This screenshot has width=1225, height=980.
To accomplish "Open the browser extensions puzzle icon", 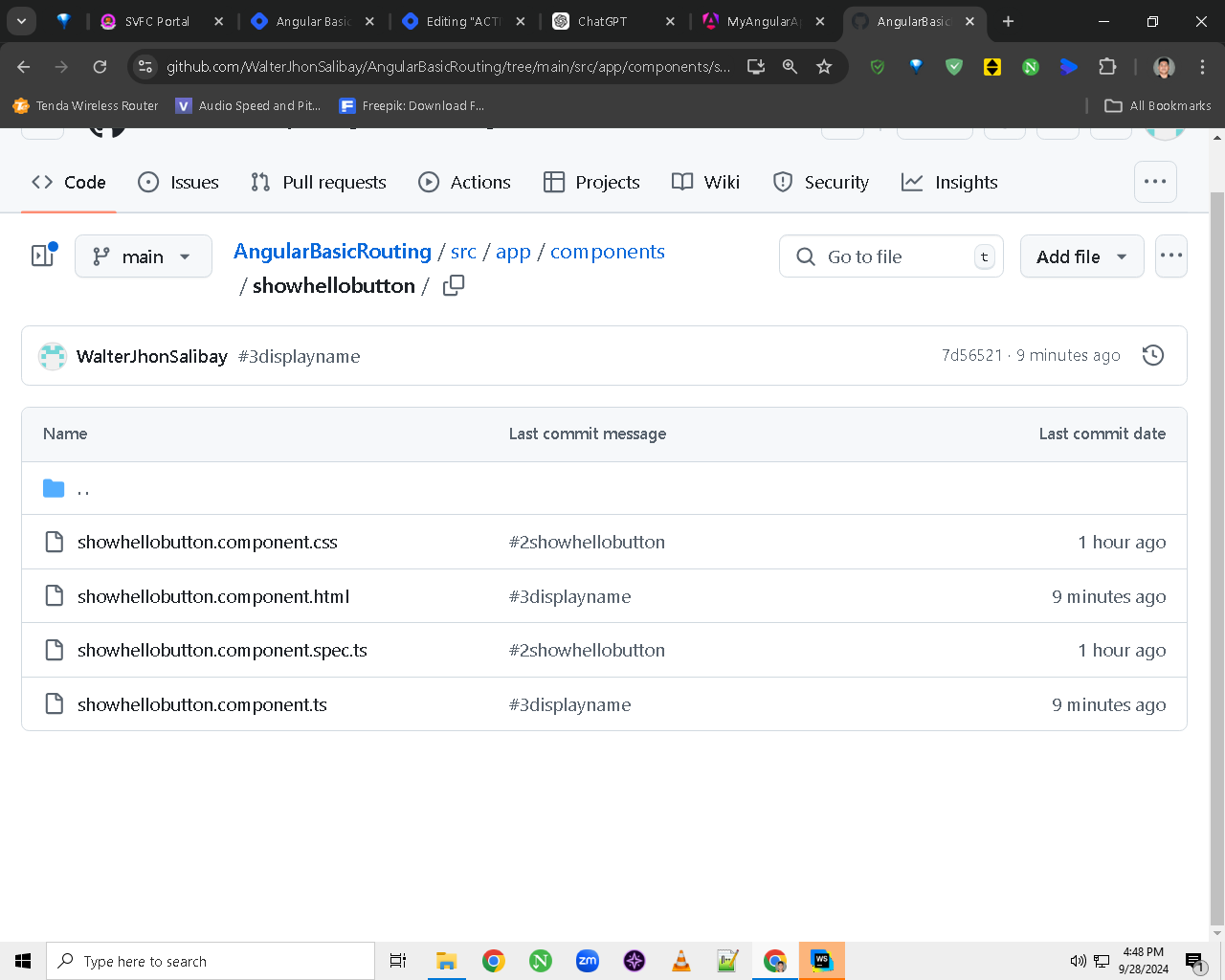I will pyautogui.click(x=1107, y=66).
